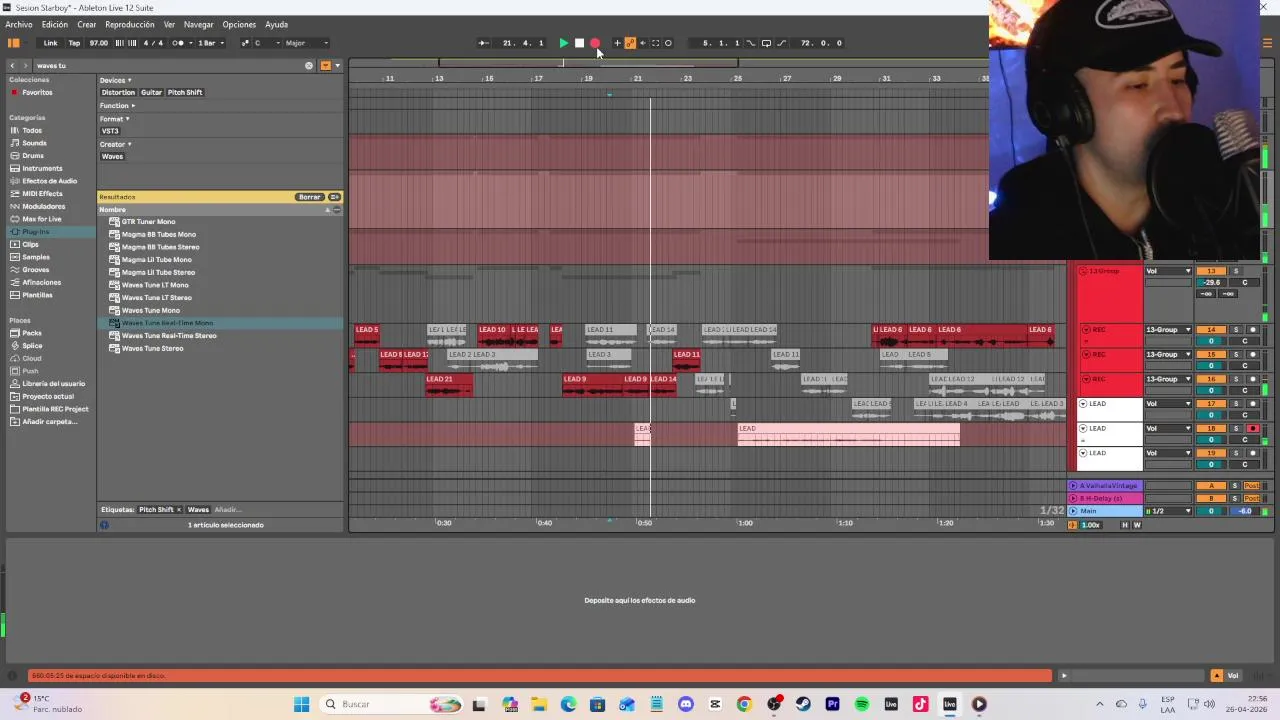Click the Distortion filter tag
The height and width of the screenshot is (720, 1280).
point(118,92)
